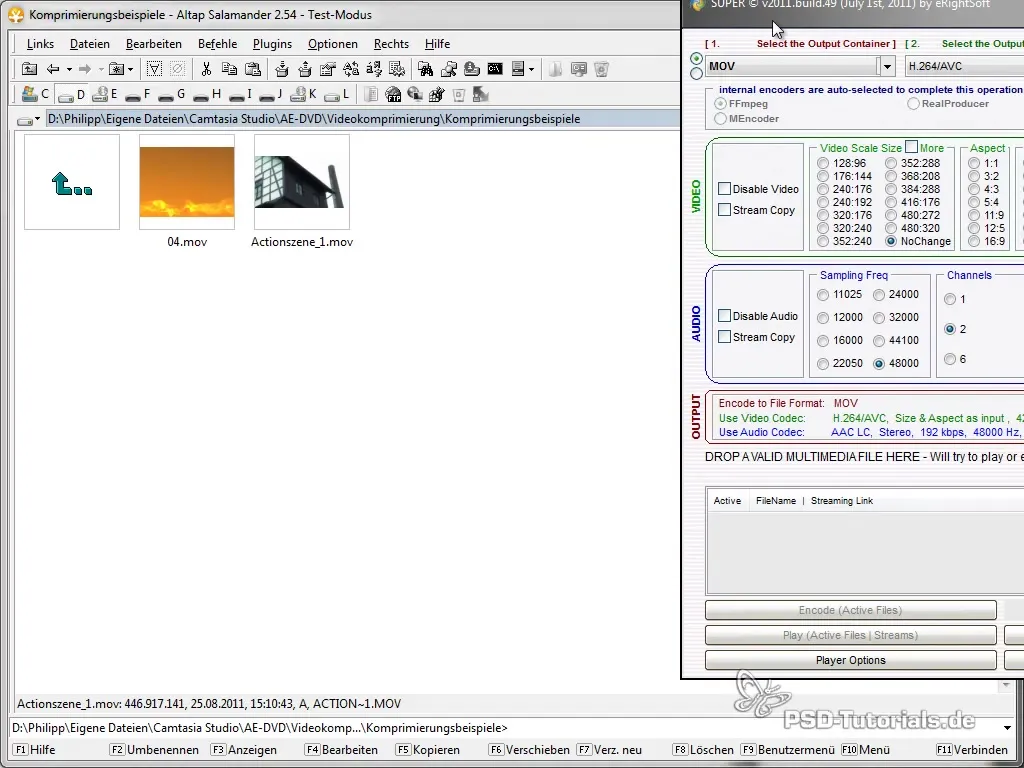
Task: Click the Pack files icon
Action: point(281,69)
